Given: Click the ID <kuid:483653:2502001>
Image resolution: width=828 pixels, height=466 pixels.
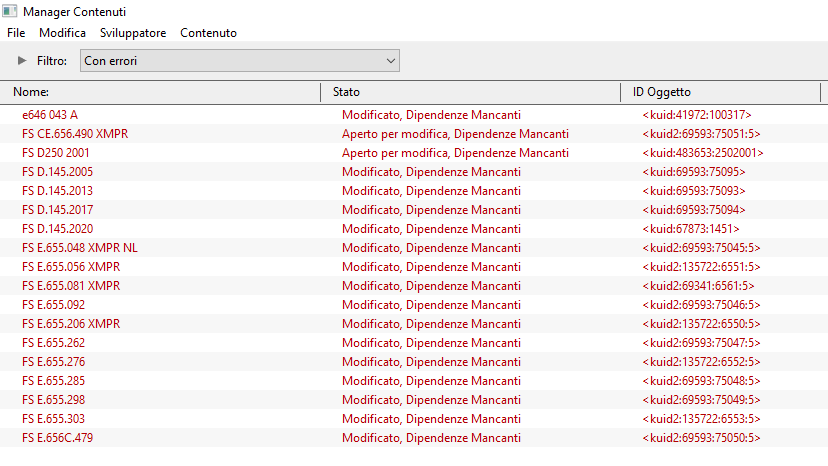Looking at the screenshot, I should pyautogui.click(x=703, y=153).
